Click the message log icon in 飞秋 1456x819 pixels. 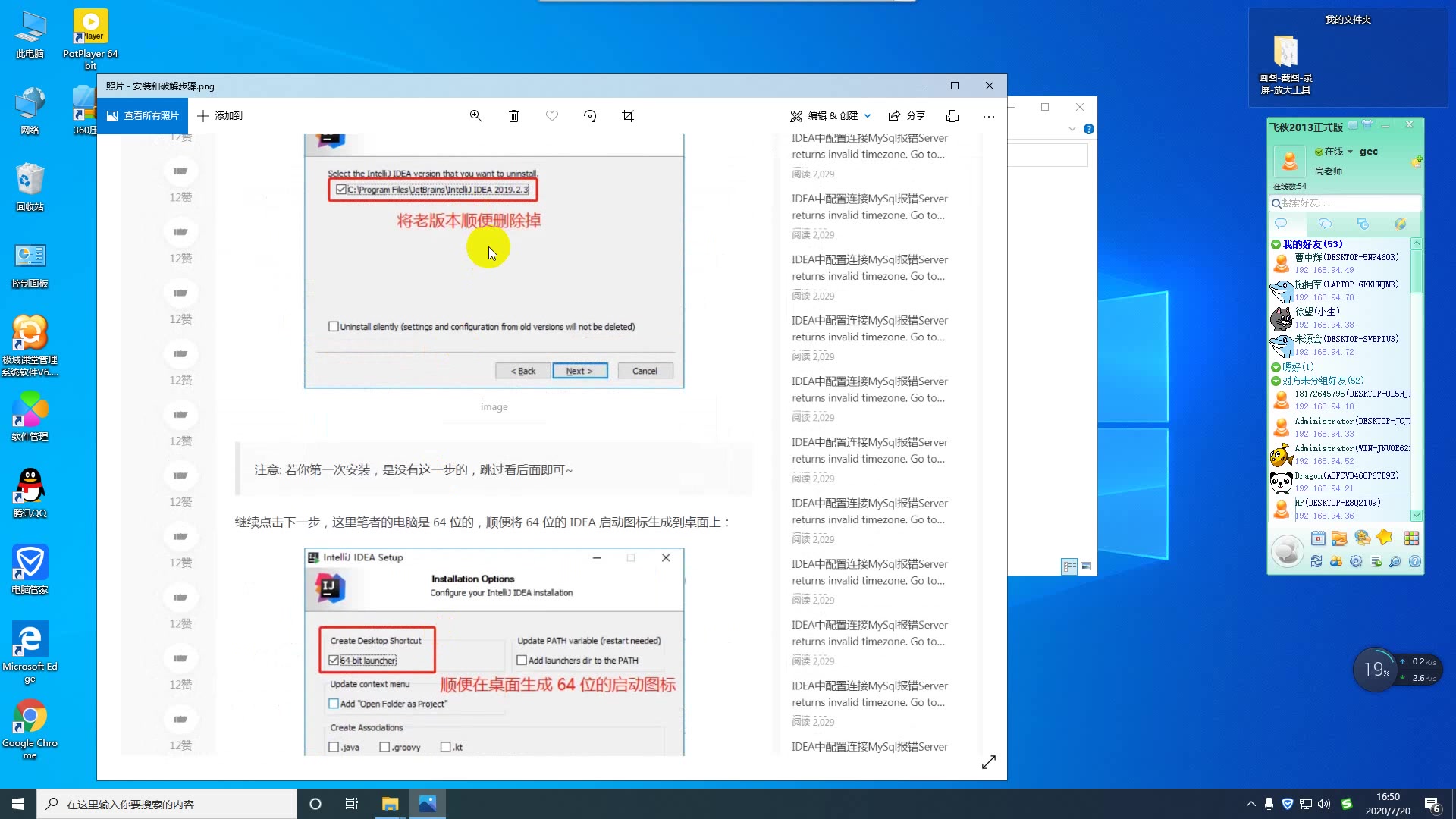pyautogui.click(x=1376, y=562)
